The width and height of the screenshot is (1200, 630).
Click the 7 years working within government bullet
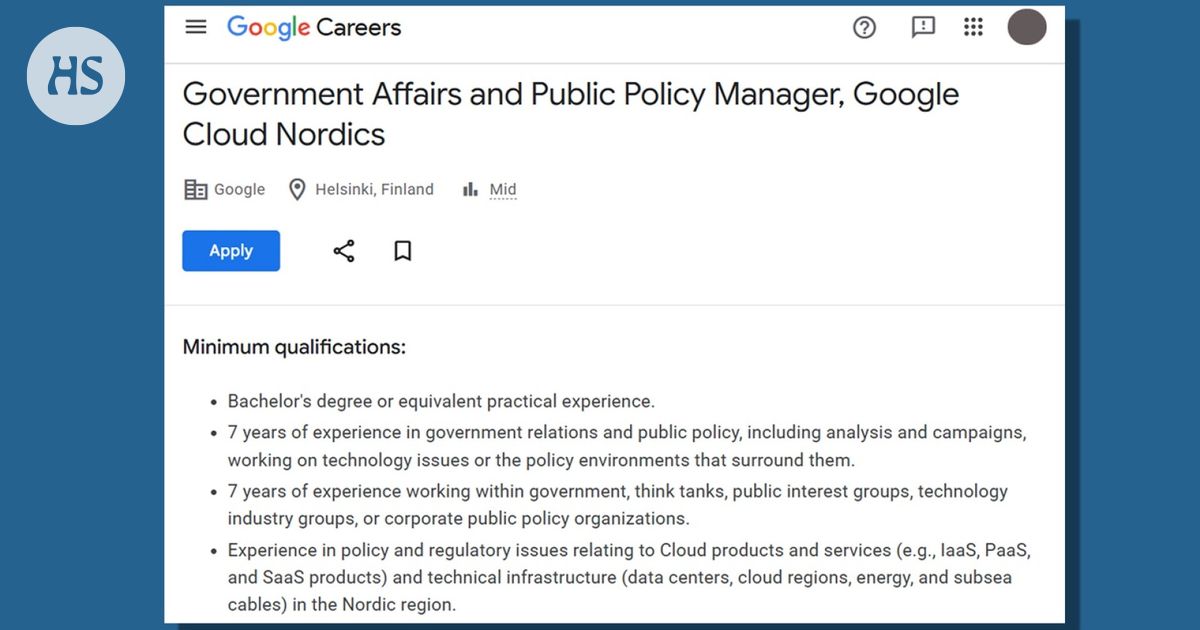coord(617,505)
